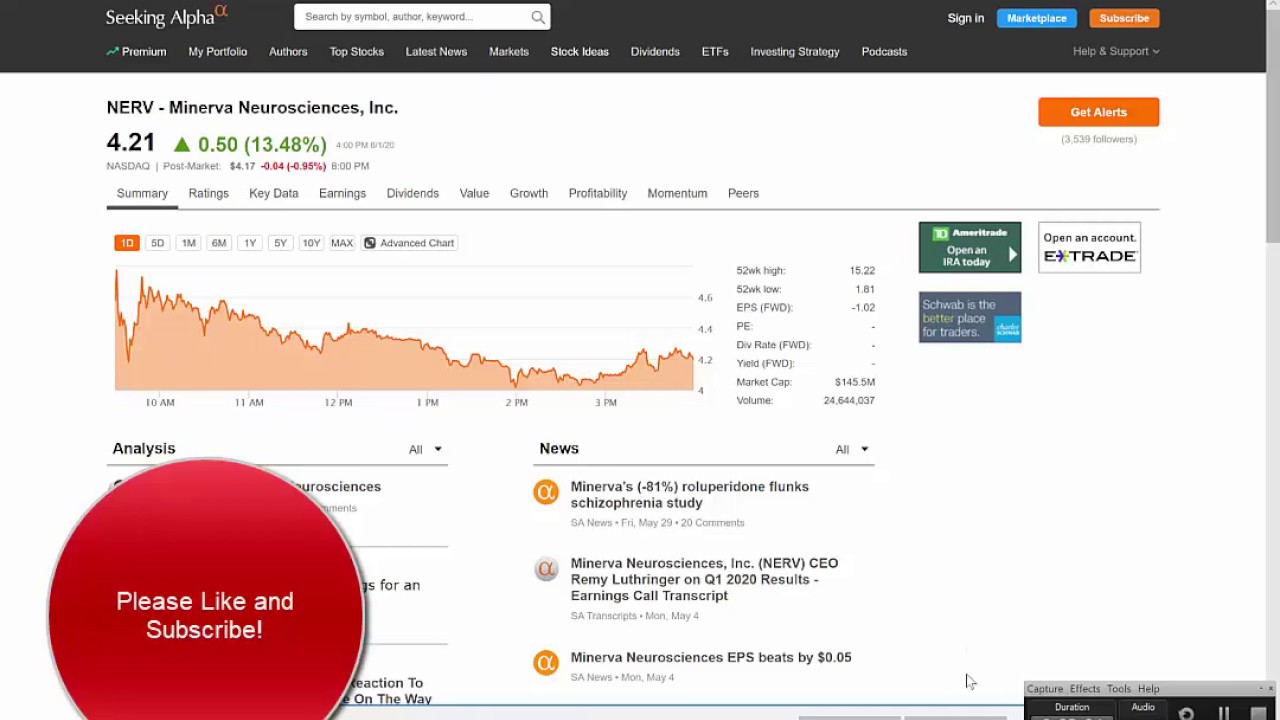Switch to the Summary tab

click(142, 194)
